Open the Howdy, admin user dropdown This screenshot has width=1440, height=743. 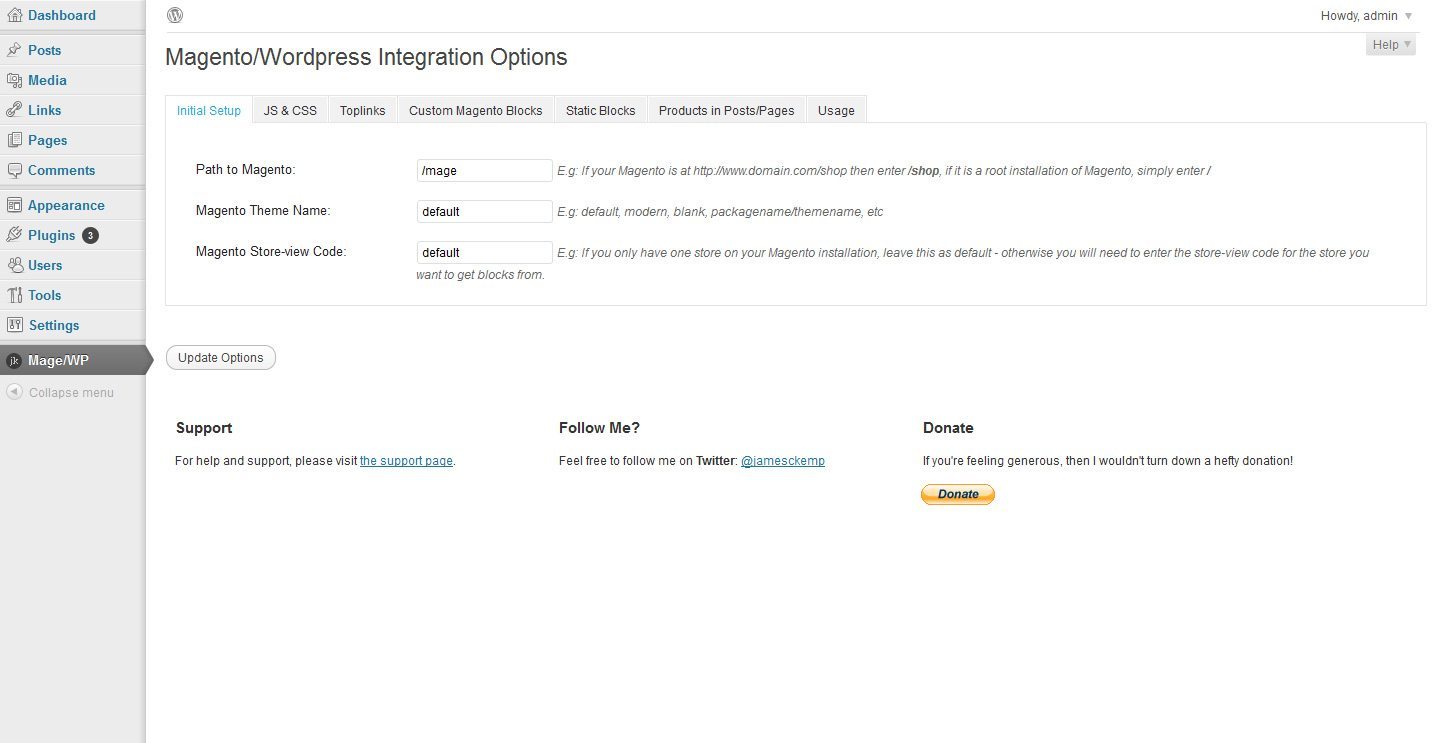point(1366,16)
